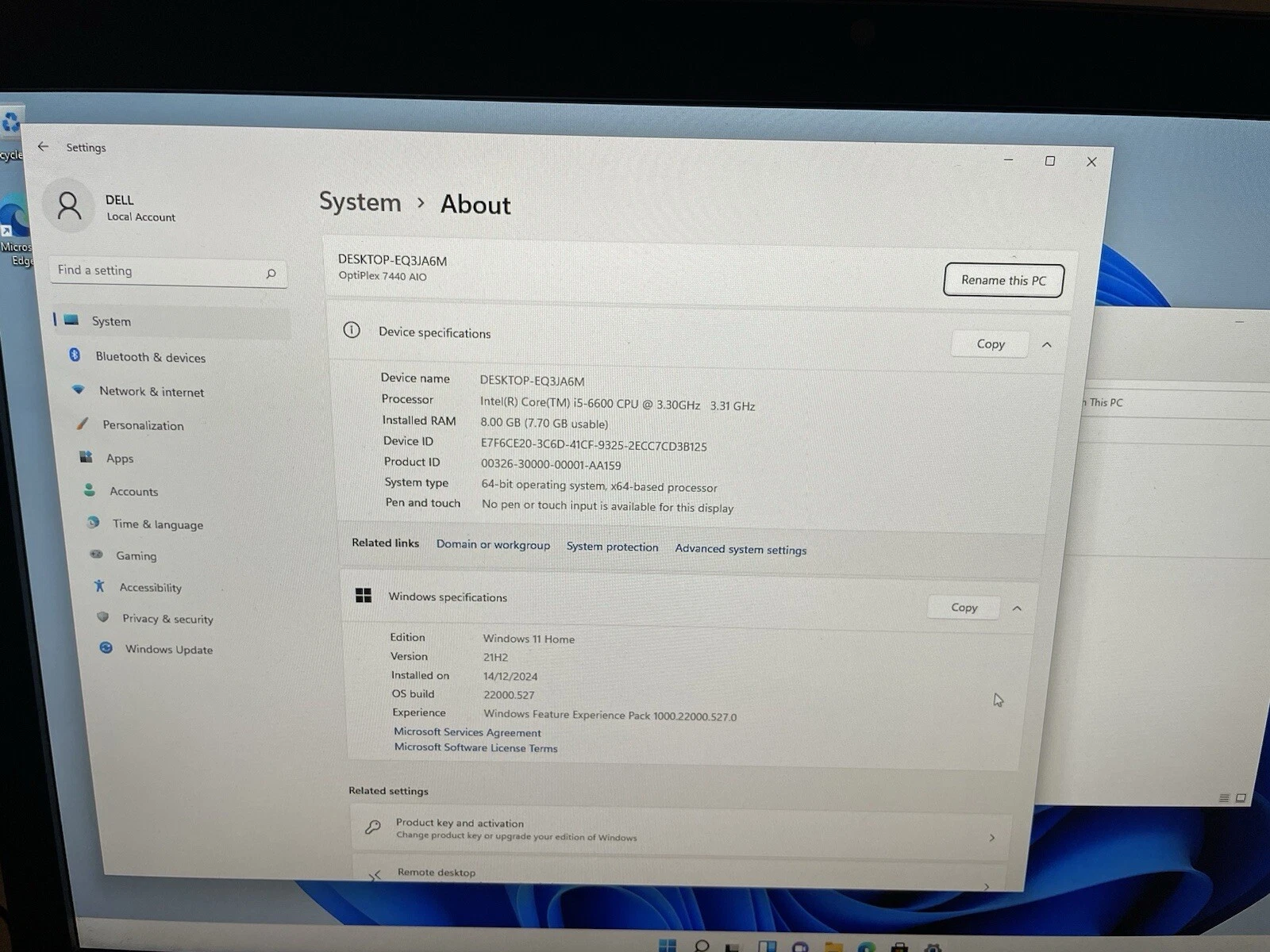Open Advanced system settings link

pyautogui.click(x=741, y=549)
